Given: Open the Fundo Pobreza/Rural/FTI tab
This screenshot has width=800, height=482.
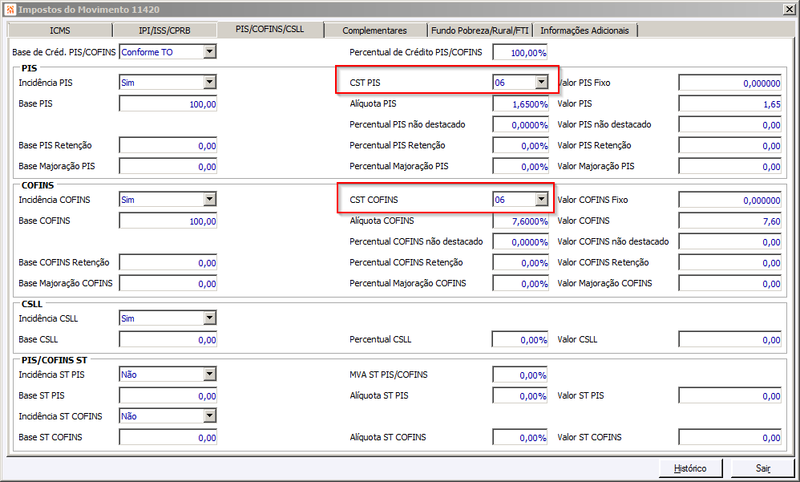Looking at the screenshot, I should pos(480,30).
